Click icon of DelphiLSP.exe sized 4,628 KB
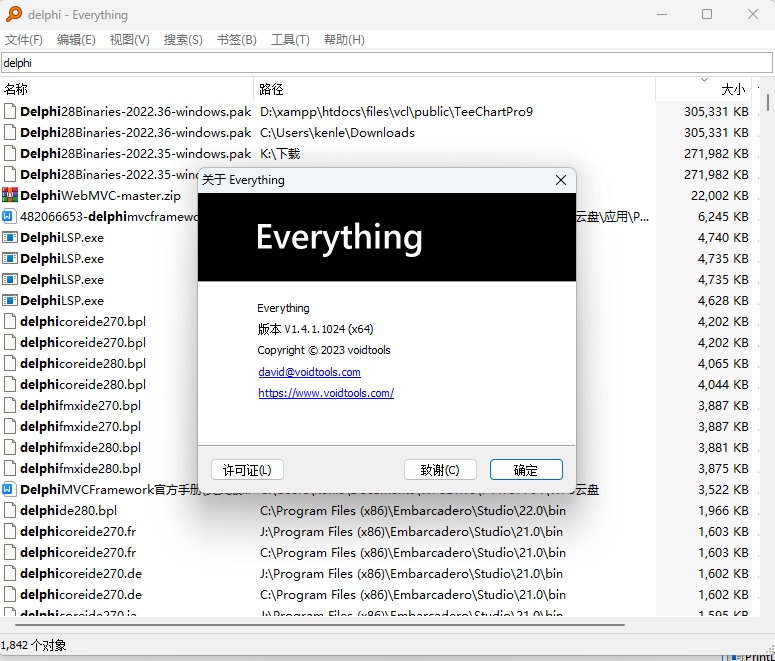The height and width of the screenshot is (661, 775). [x=10, y=300]
